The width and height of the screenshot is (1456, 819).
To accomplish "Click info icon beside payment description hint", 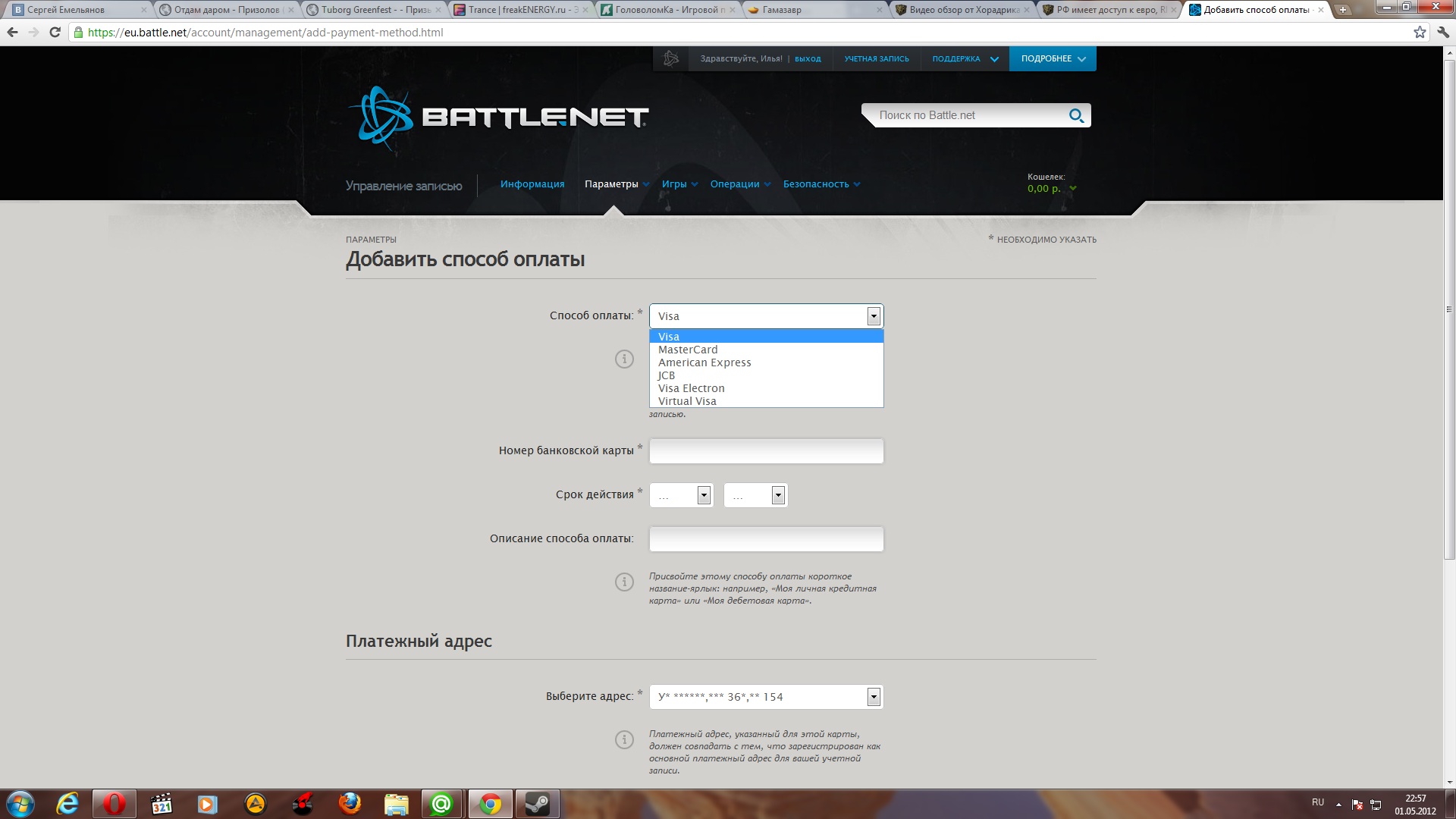I will coord(624,582).
